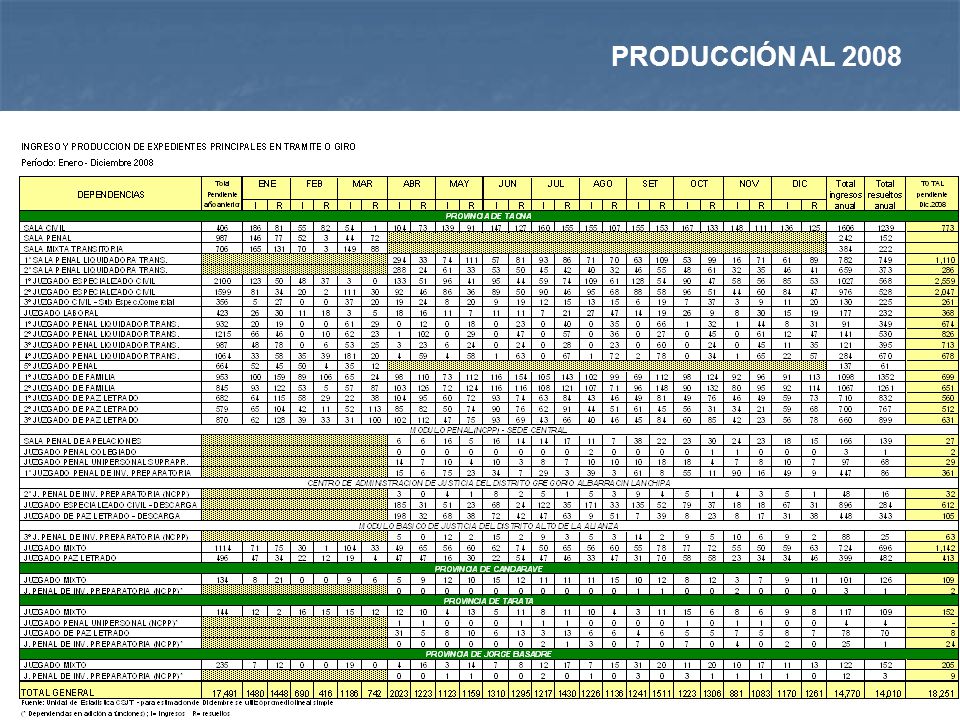Click the "Total resueltos anual" header
The image size is (960, 720).
point(885,194)
